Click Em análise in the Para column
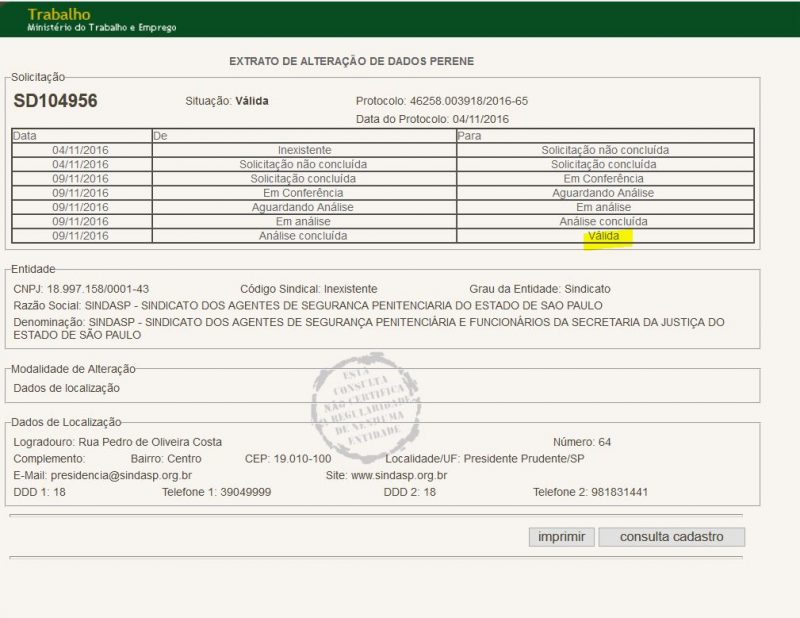The width and height of the screenshot is (800, 618). 604,207
